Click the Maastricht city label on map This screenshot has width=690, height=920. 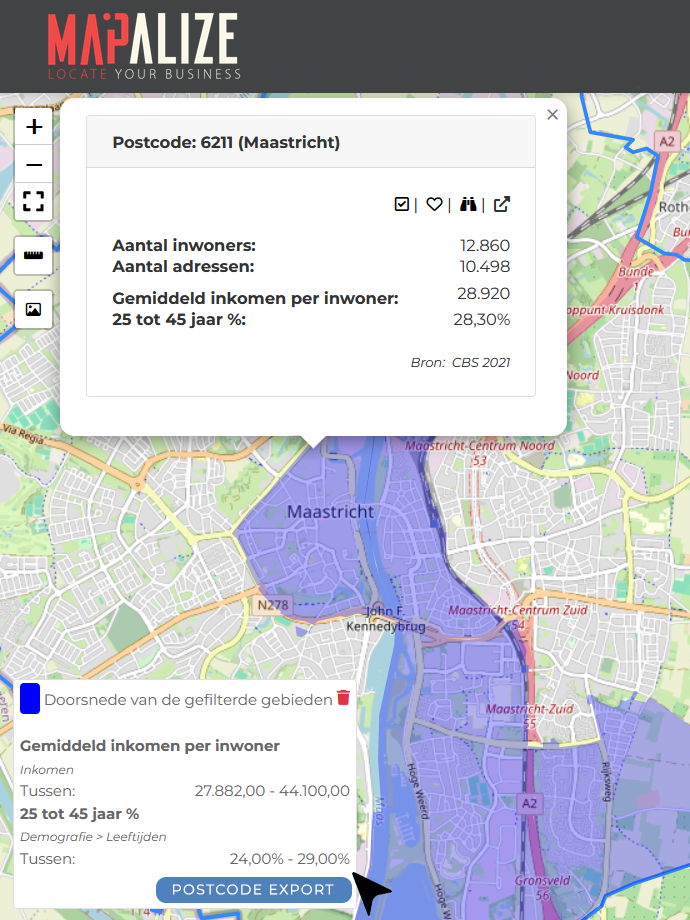[x=330, y=512]
